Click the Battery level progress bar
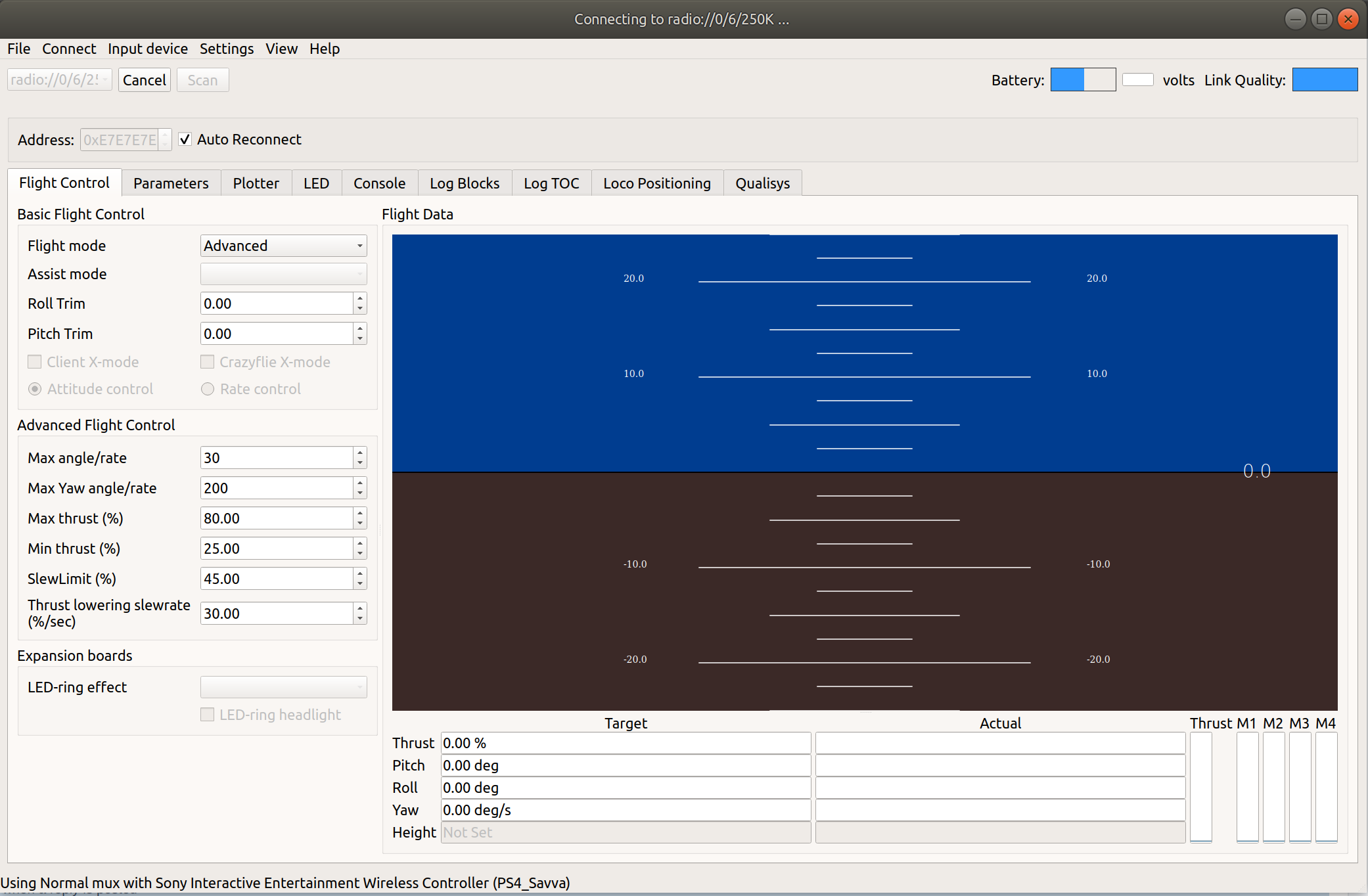The width and height of the screenshot is (1368, 896). coord(1082,80)
